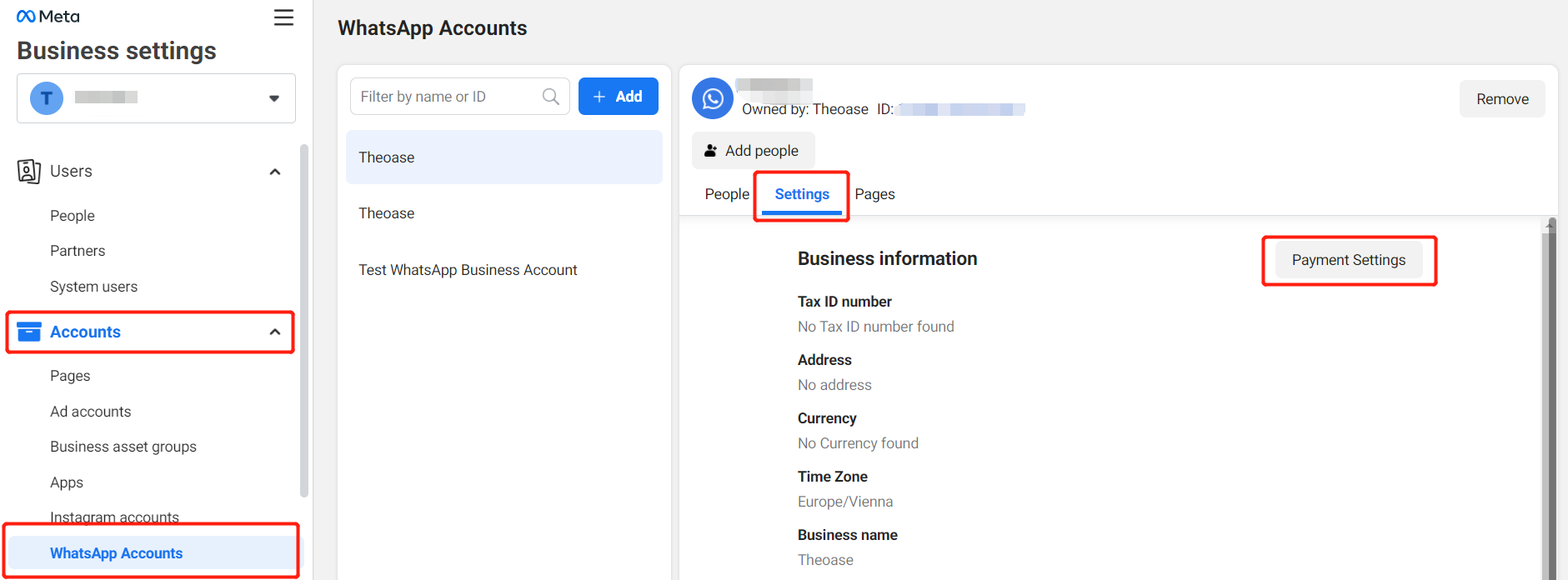Image resolution: width=1568 pixels, height=580 pixels.
Task: Open the Settings tab
Action: 802,194
